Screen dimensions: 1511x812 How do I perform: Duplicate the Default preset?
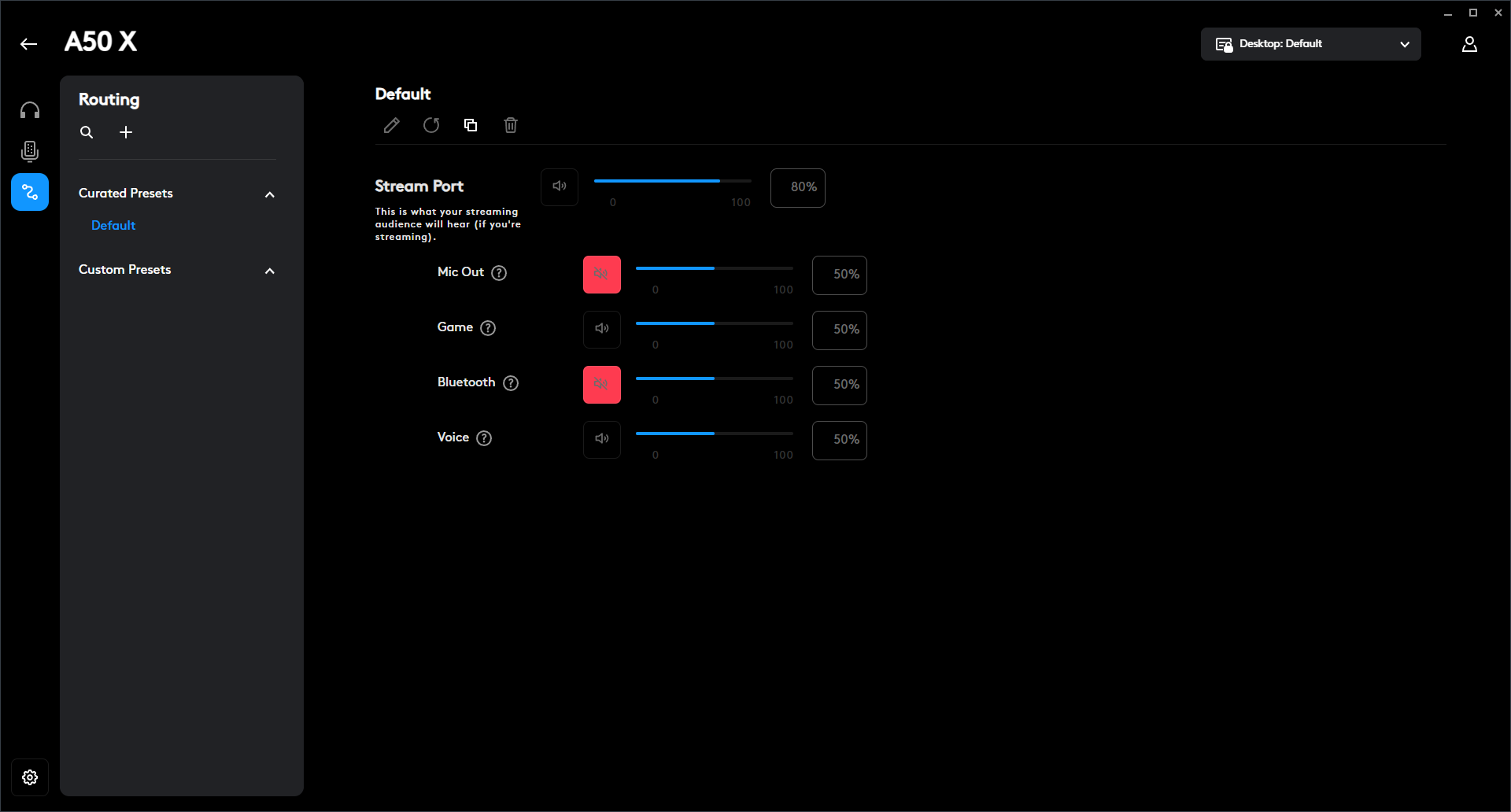point(471,126)
